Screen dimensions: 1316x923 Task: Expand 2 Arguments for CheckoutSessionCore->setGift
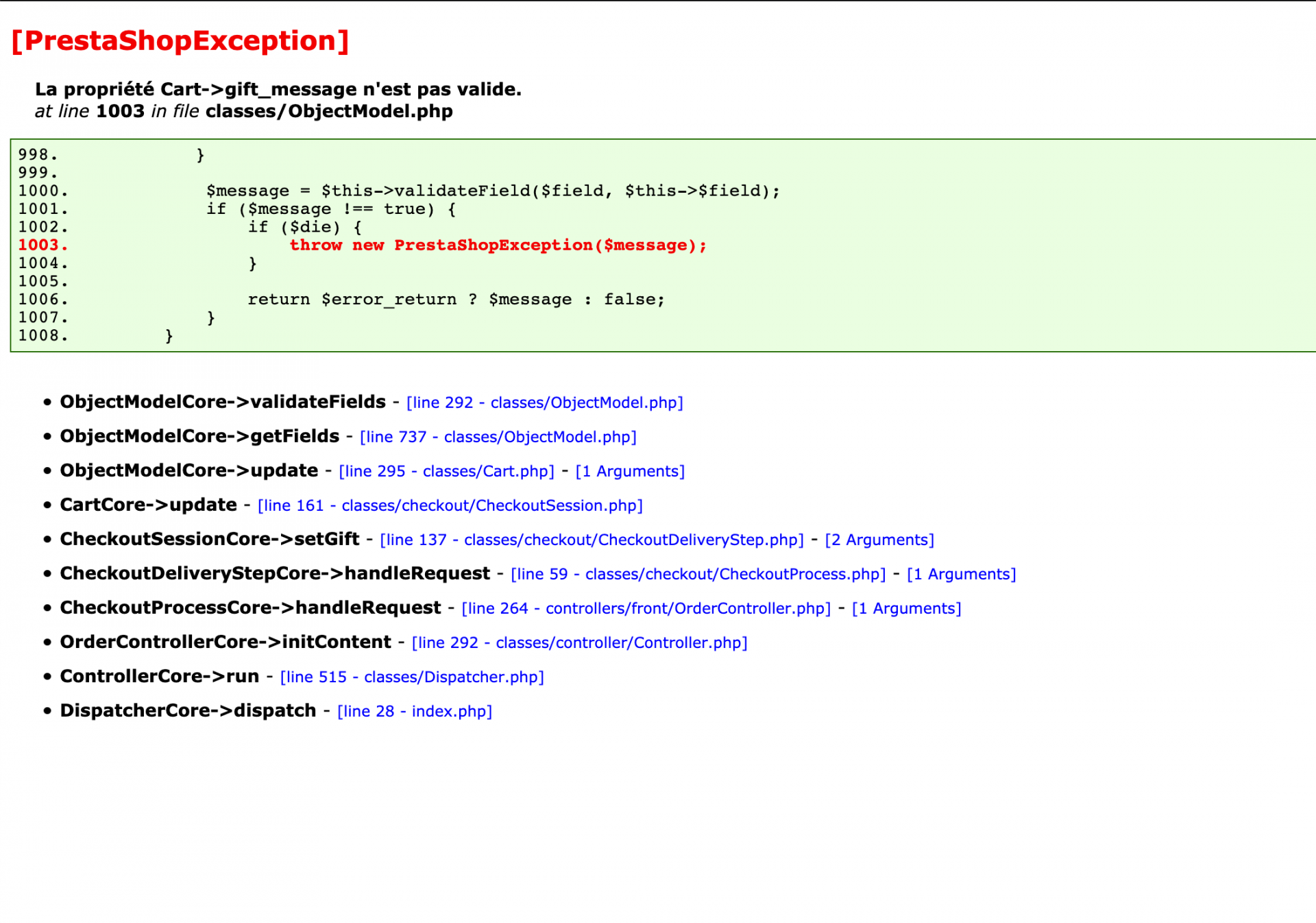coord(879,540)
